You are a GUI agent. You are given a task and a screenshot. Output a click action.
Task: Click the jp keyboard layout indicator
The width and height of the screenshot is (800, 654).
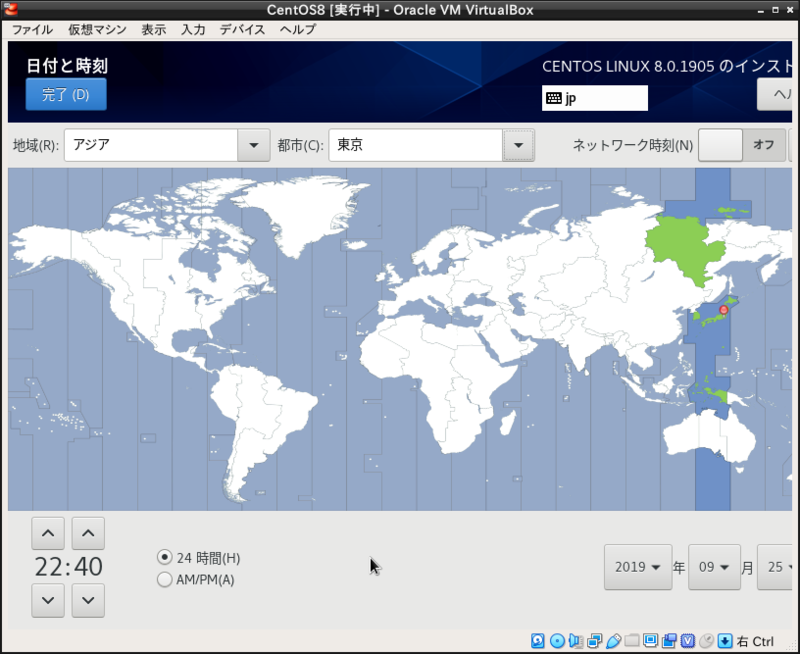tap(595, 98)
